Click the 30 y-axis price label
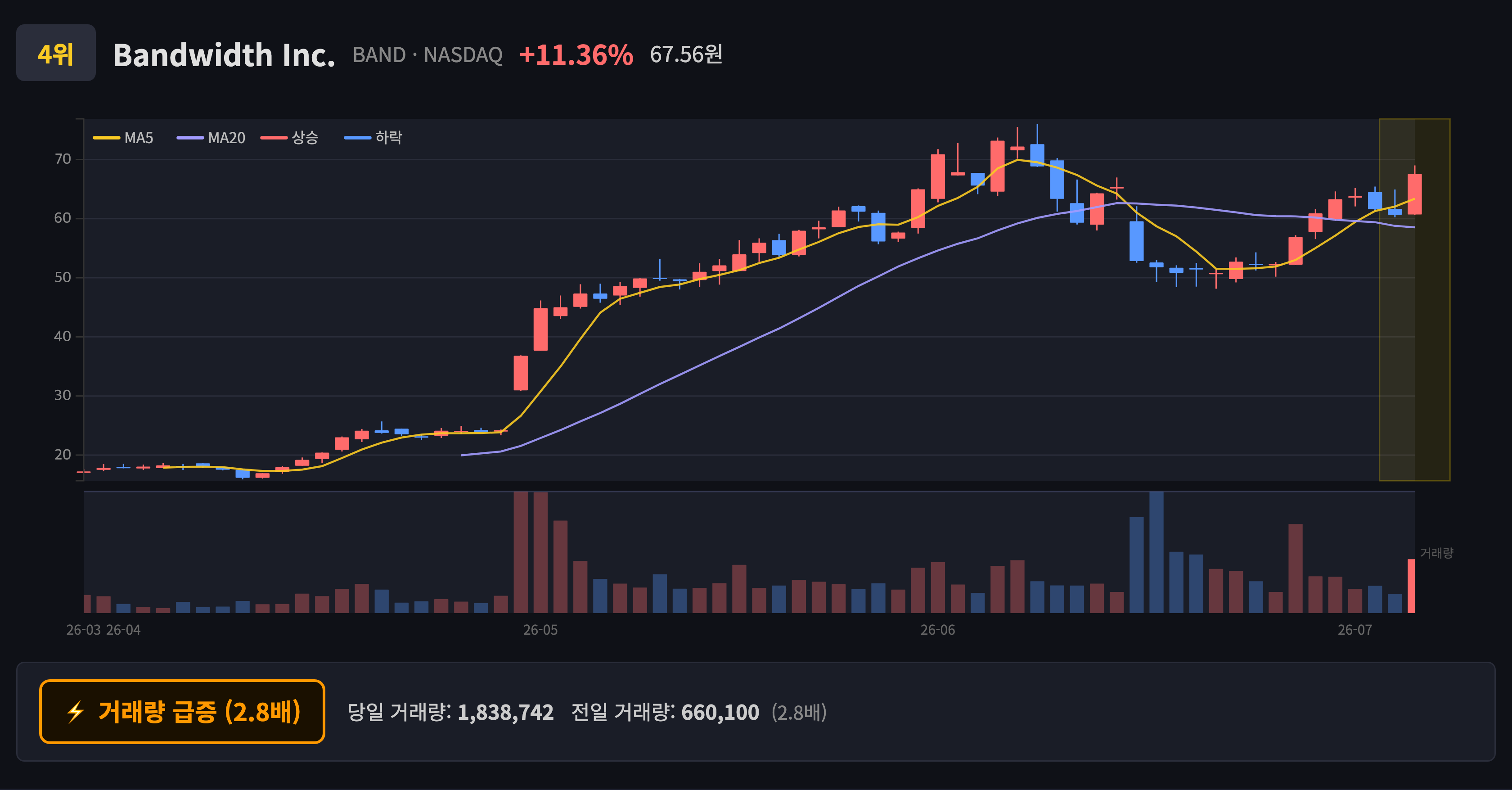 [63, 395]
